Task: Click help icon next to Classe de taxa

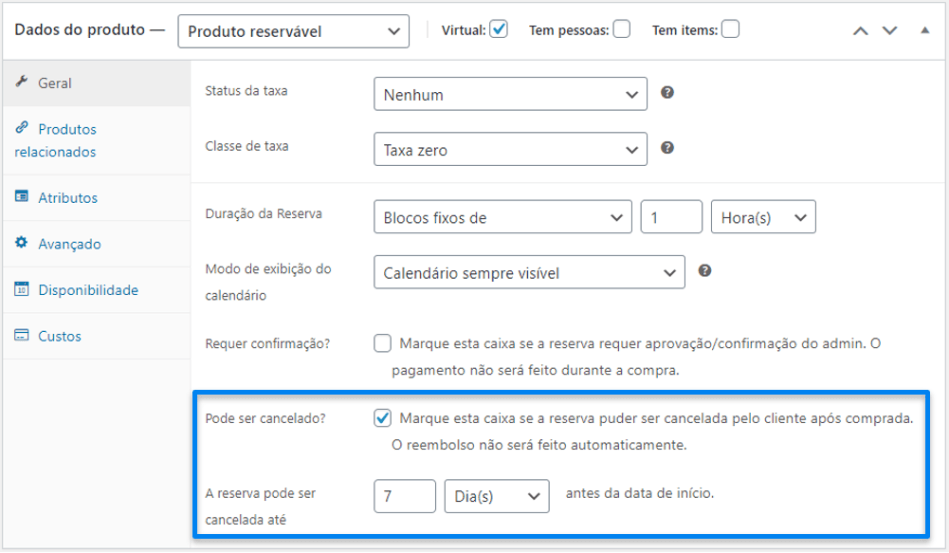Action: tap(667, 148)
